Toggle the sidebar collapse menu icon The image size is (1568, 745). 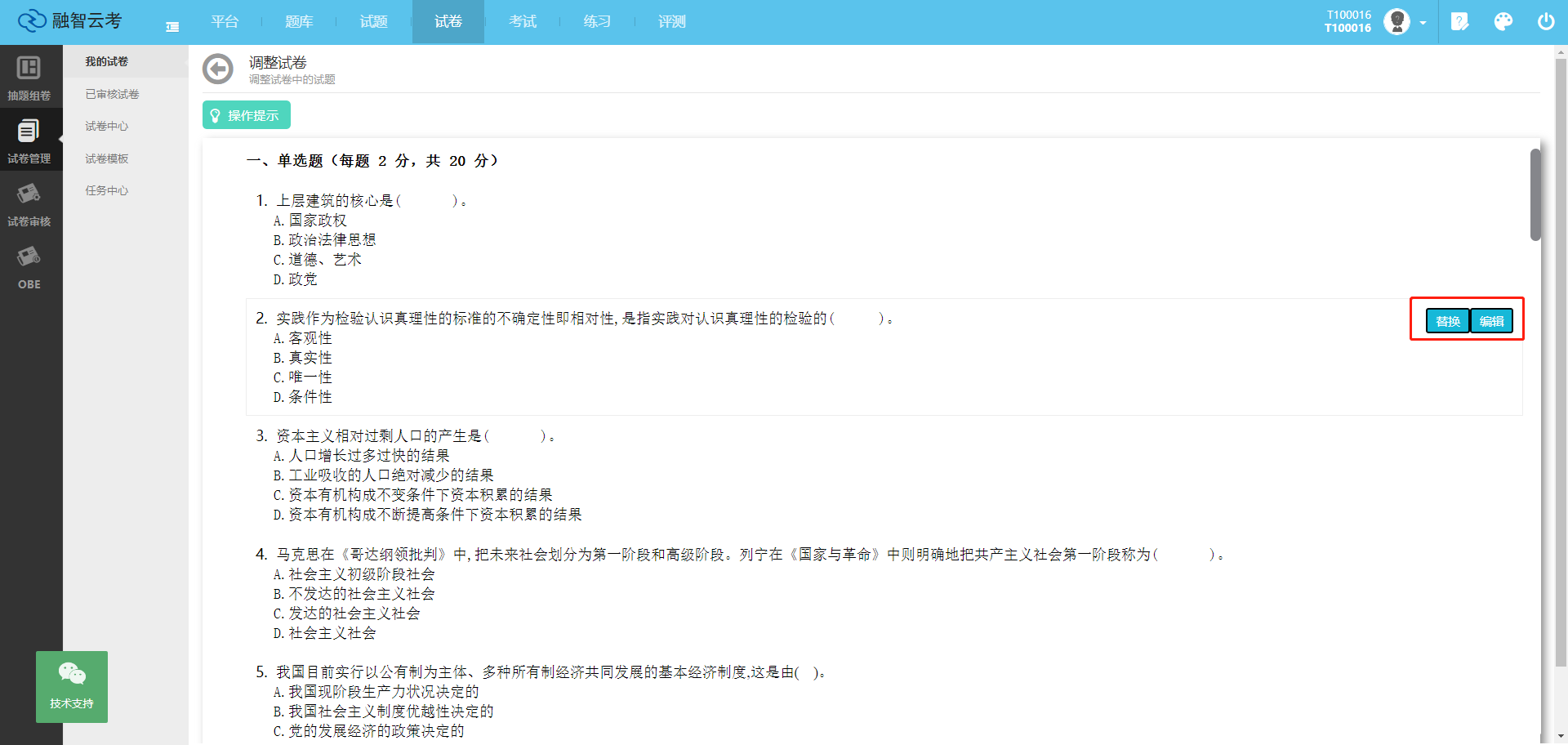pyautogui.click(x=172, y=27)
